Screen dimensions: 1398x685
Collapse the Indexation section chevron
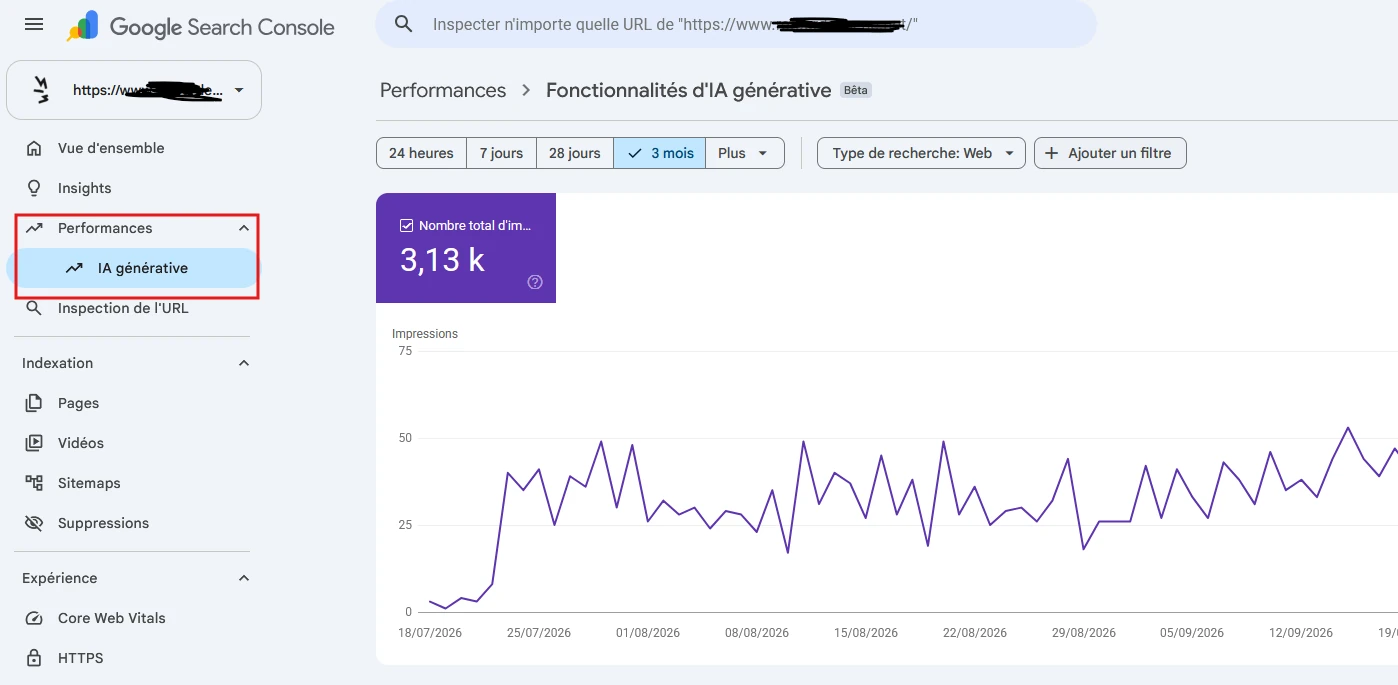point(244,363)
